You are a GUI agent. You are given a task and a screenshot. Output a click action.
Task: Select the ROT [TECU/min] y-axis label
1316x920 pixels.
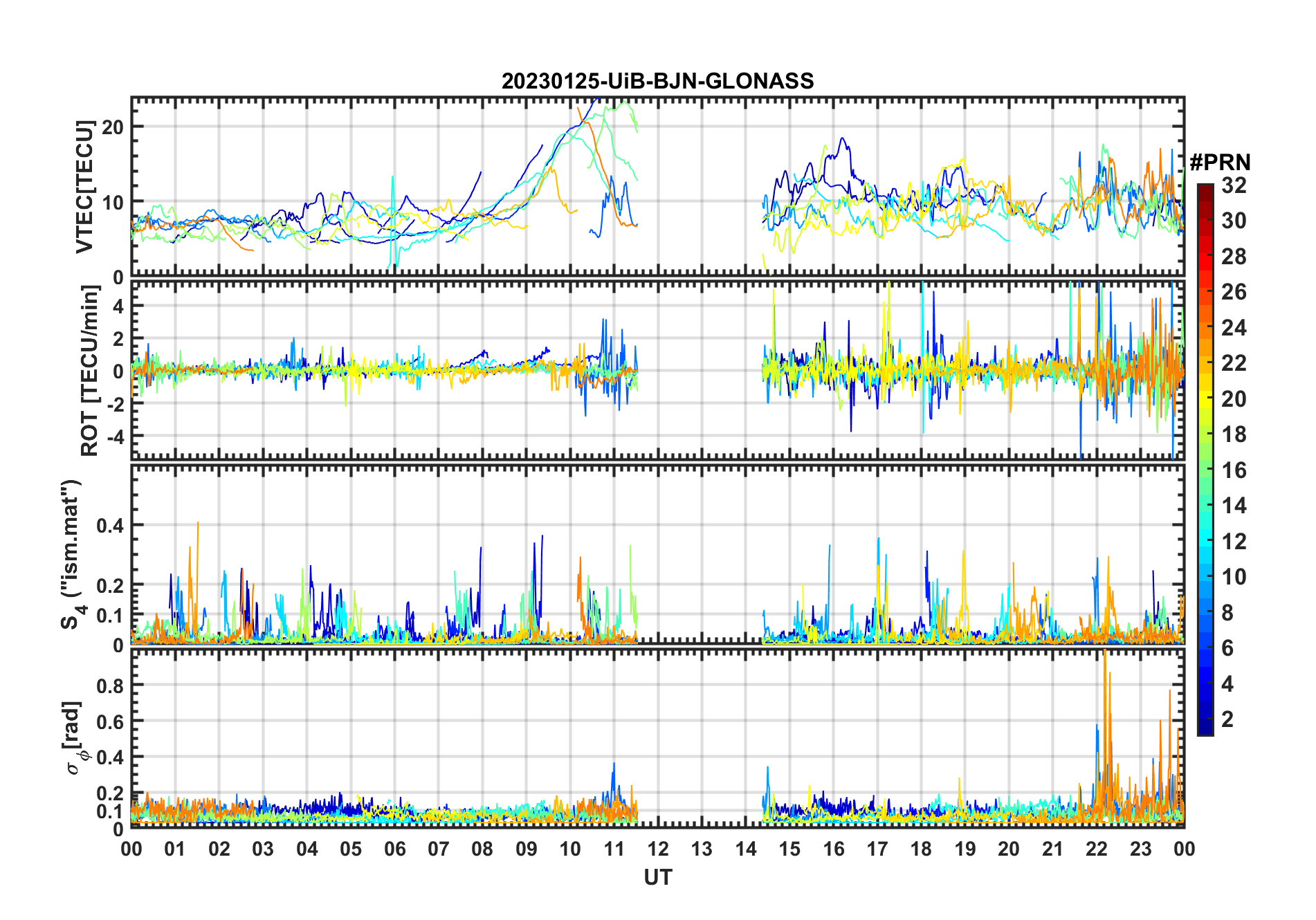[x=89, y=371]
